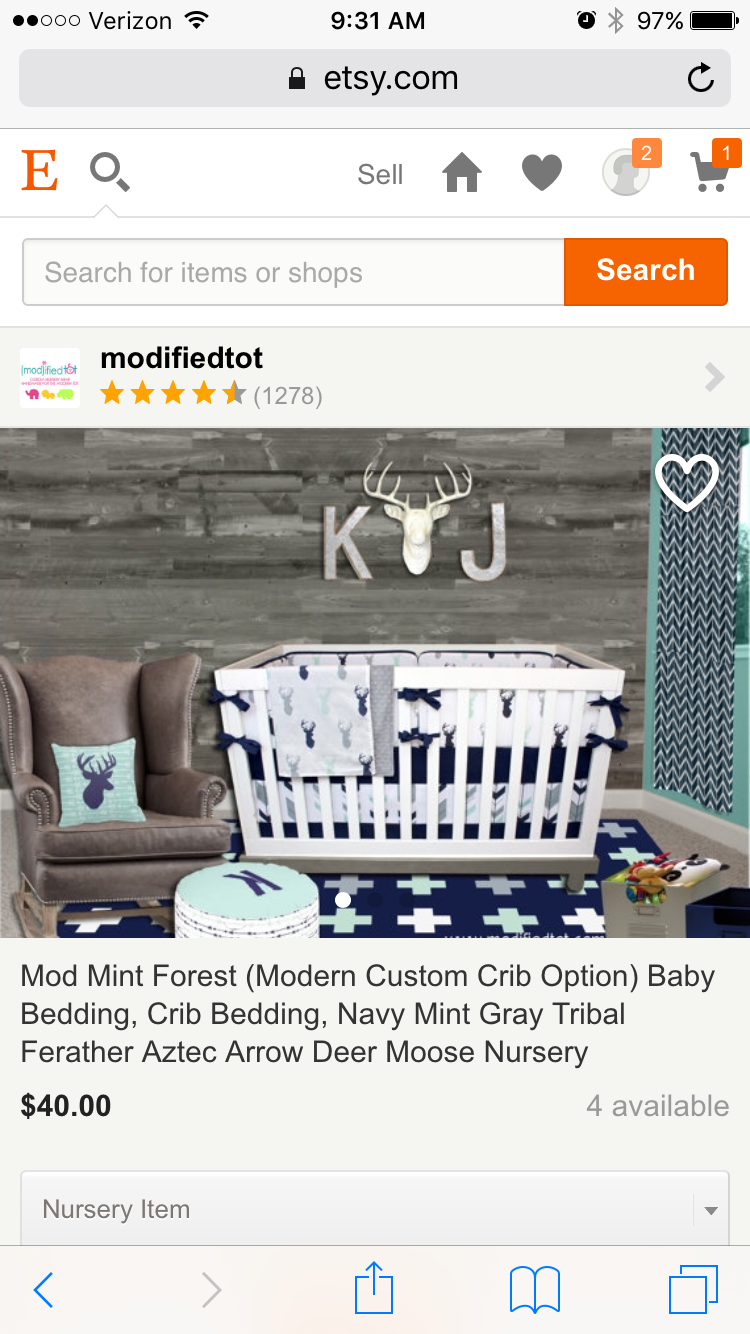The image size is (750, 1334).
Task: View the shopping cart
Action: pos(711,171)
